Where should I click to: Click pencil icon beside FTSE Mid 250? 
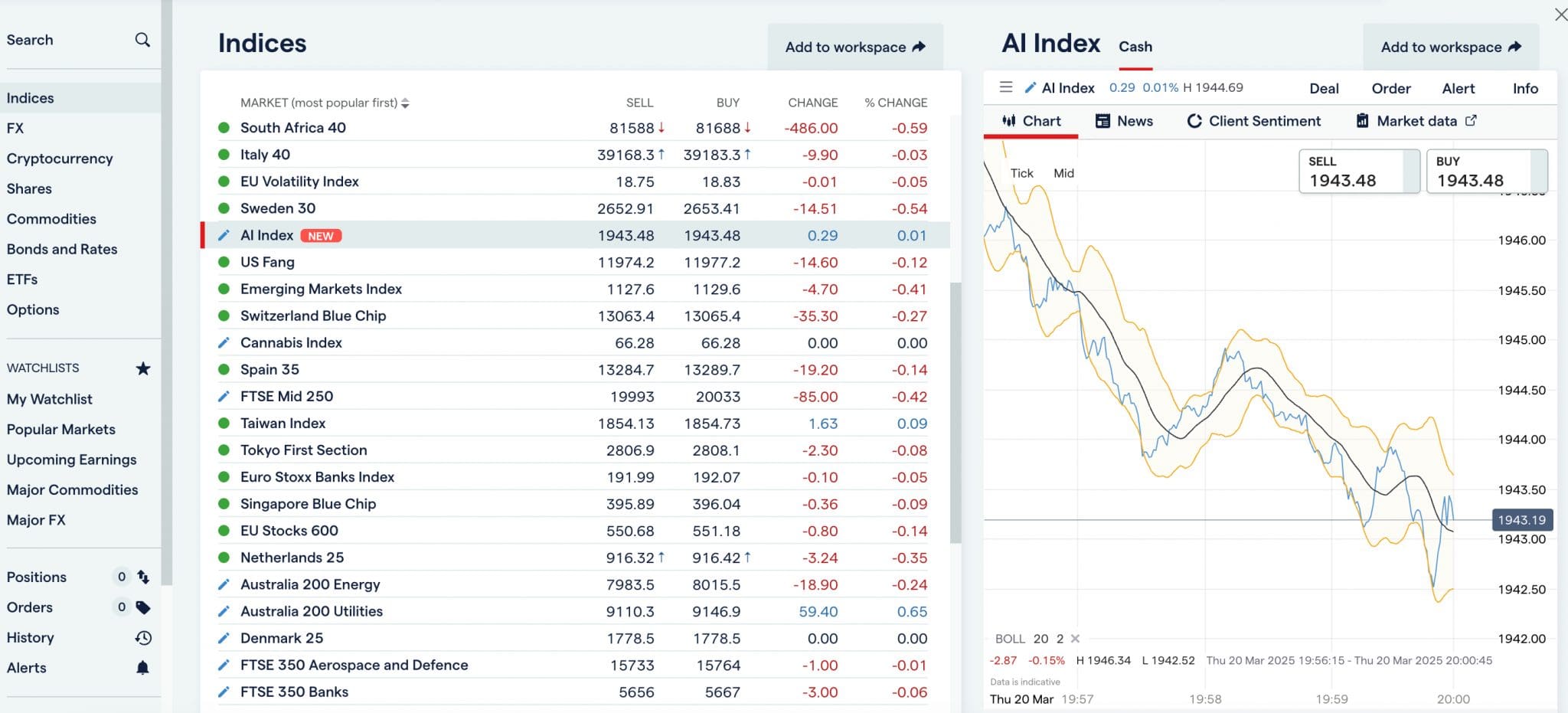pyautogui.click(x=224, y=396)
